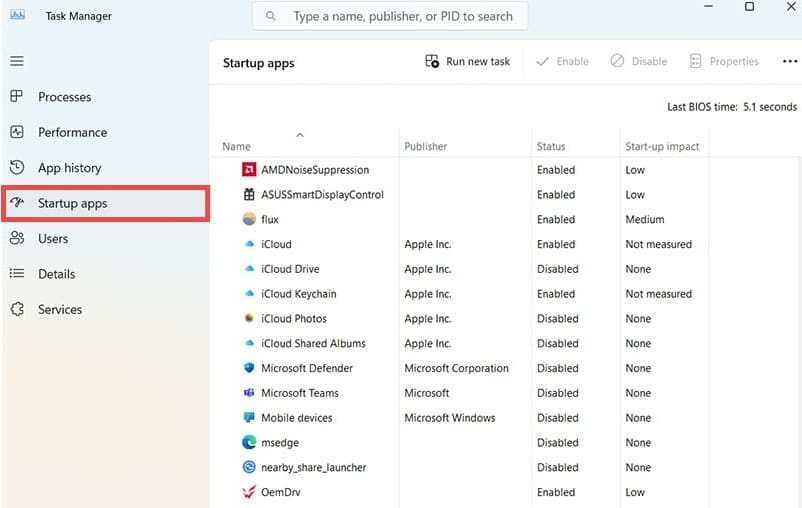Click the Services gear-puzzle icon

(x=17, y=309)
